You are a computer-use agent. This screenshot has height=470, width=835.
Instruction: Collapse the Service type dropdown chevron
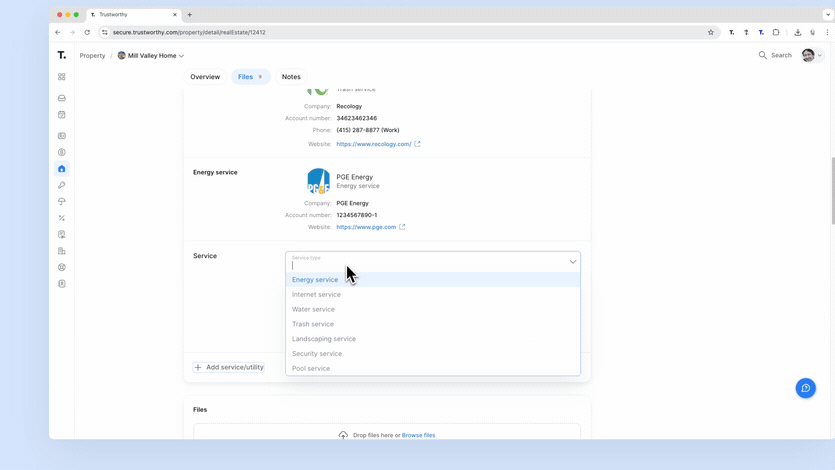pyautogui.click(x=573, y=262)
